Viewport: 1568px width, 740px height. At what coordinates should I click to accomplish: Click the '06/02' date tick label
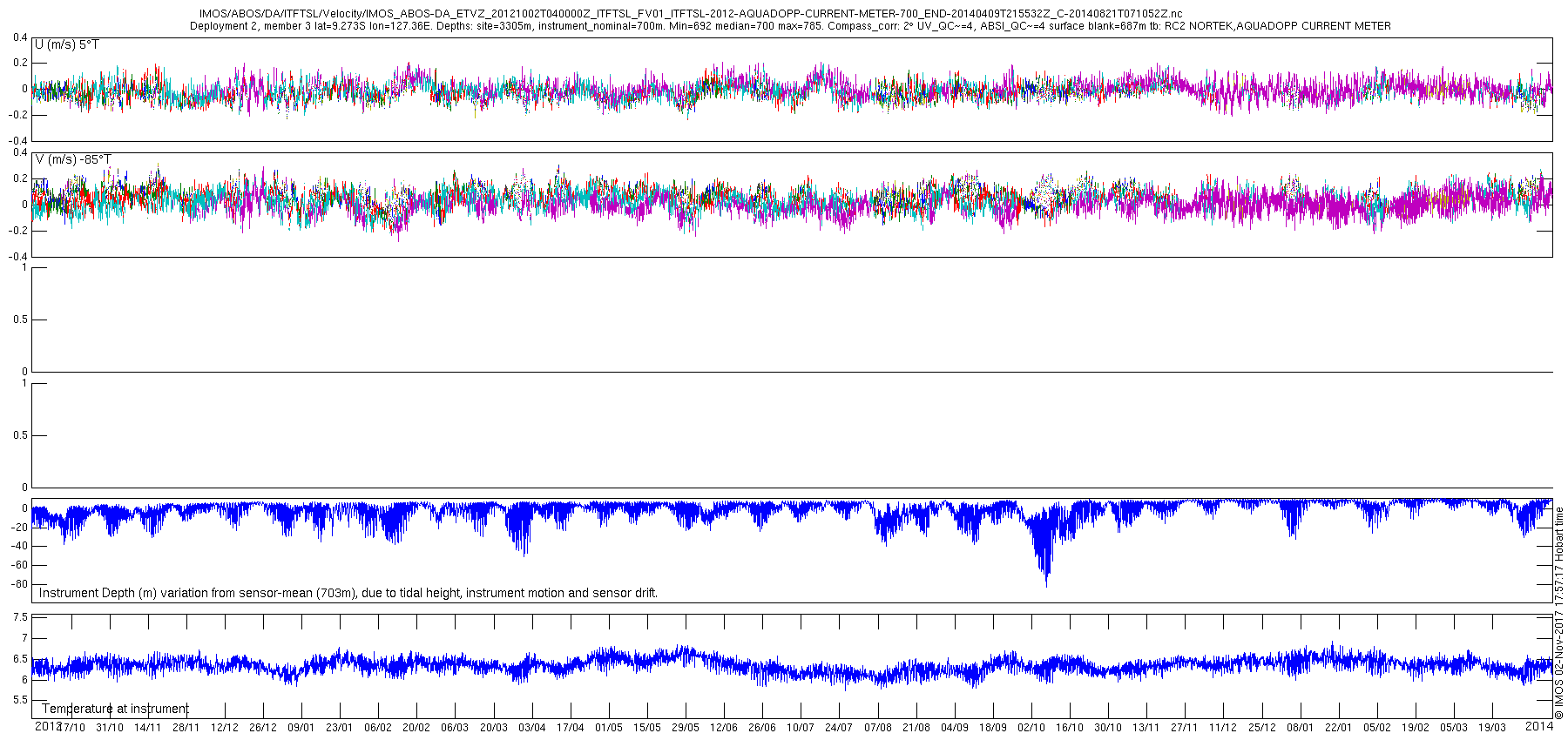378,728
